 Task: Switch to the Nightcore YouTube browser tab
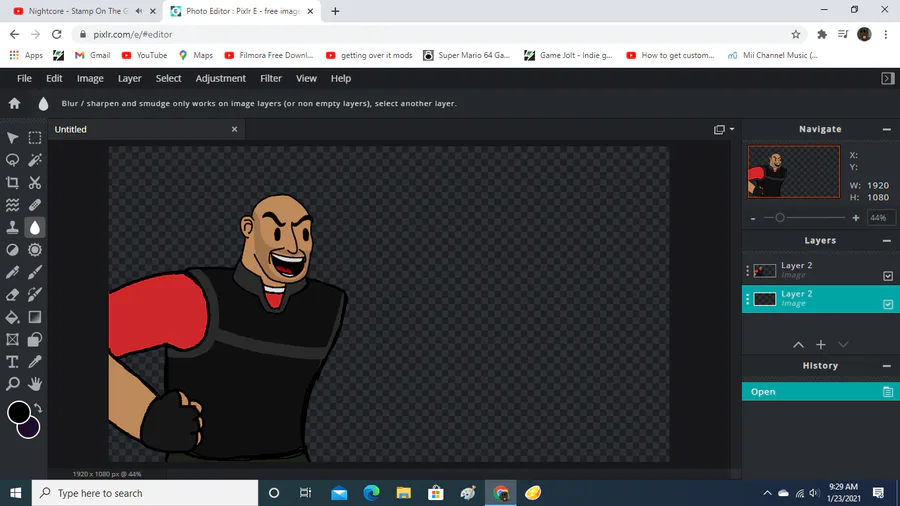pos(80,11)
